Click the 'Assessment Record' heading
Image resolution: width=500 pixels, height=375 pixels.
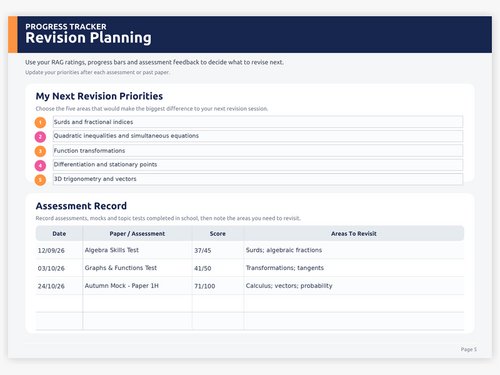coord(81,206)
